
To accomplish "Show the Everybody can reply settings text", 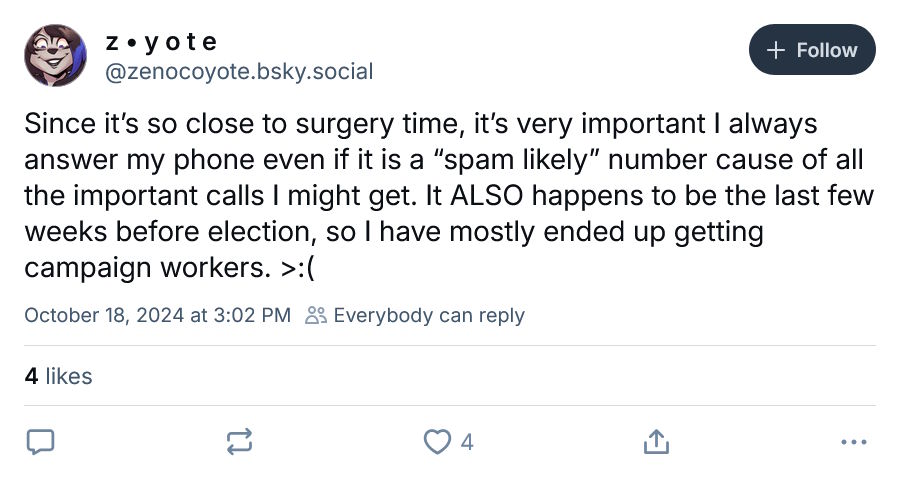I will click(x=429, y=315).
